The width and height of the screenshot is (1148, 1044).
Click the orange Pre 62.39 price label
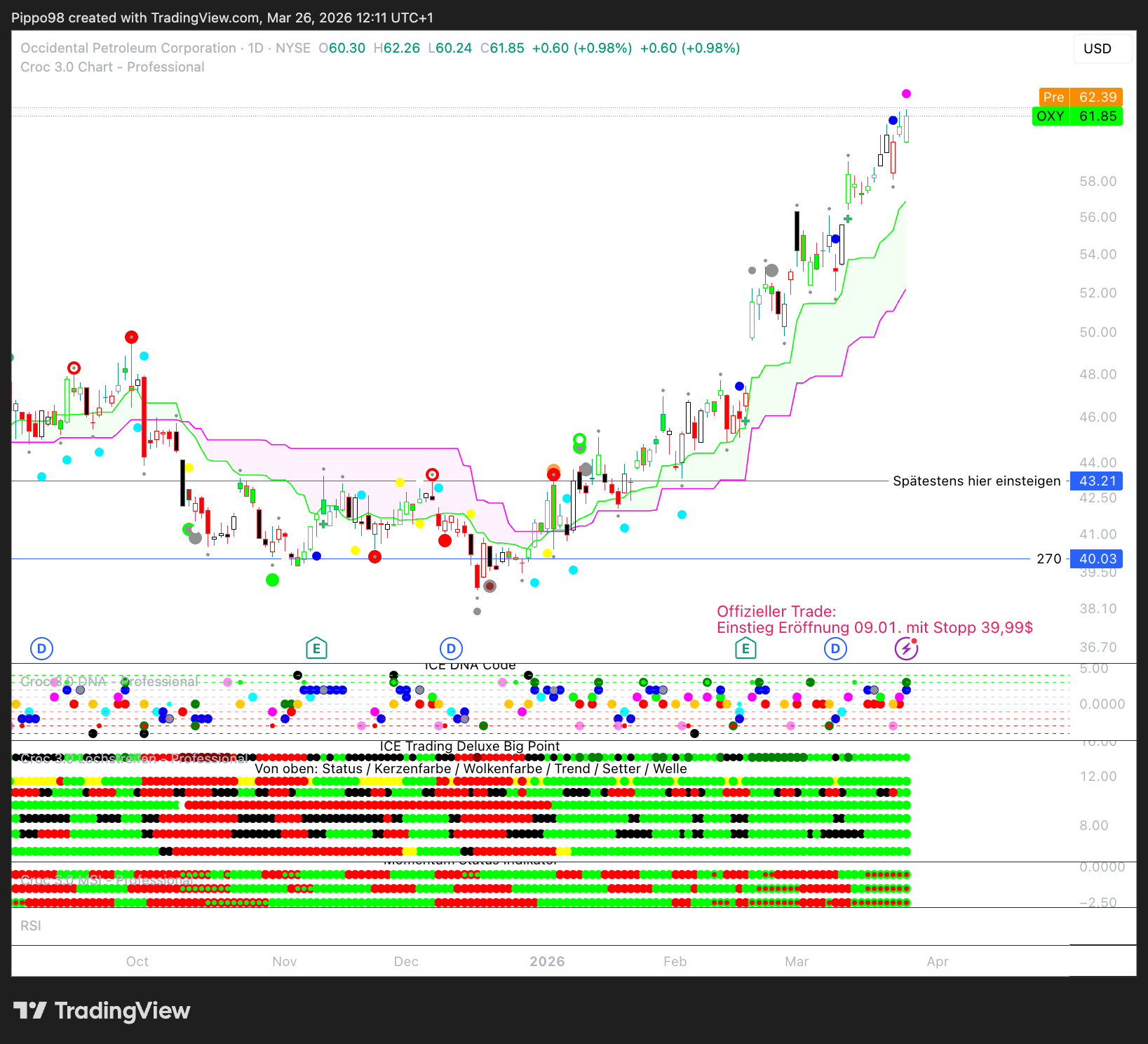coord(1080,98)
